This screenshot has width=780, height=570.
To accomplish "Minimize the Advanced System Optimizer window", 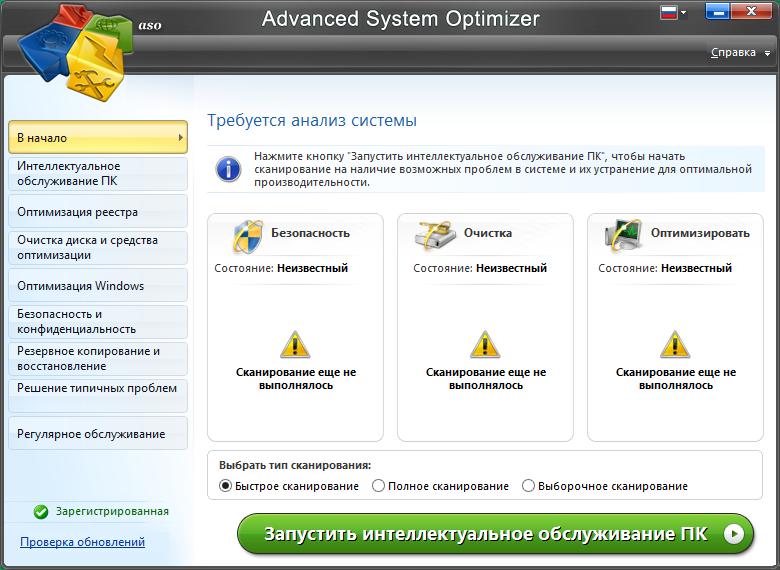I will tap(717, 11).
